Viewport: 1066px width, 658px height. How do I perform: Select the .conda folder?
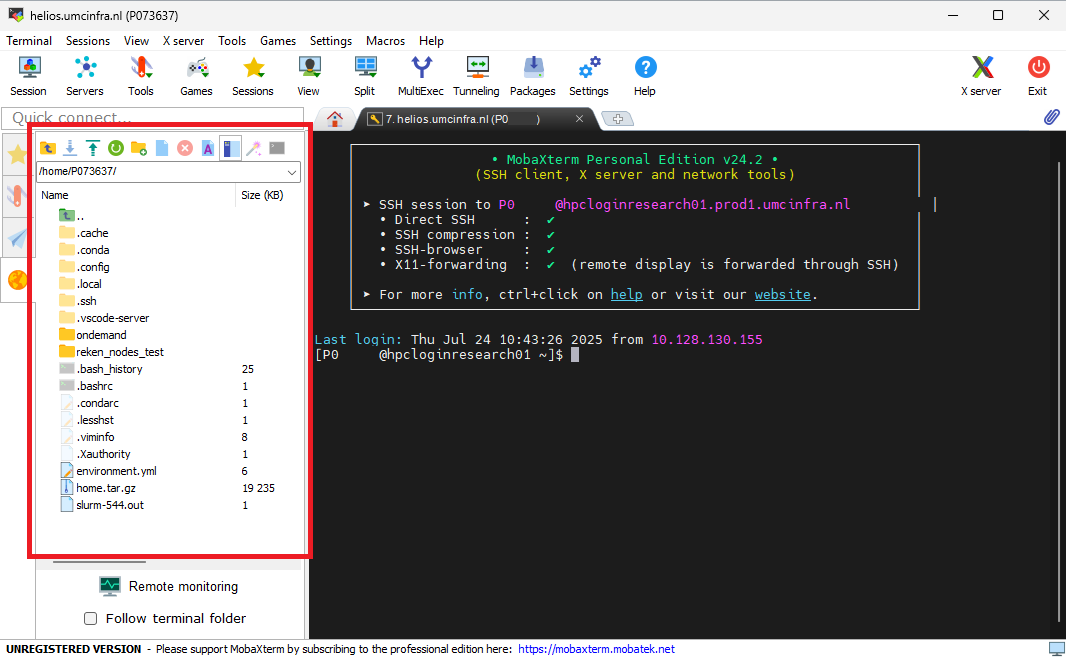[x=84, y=250]
